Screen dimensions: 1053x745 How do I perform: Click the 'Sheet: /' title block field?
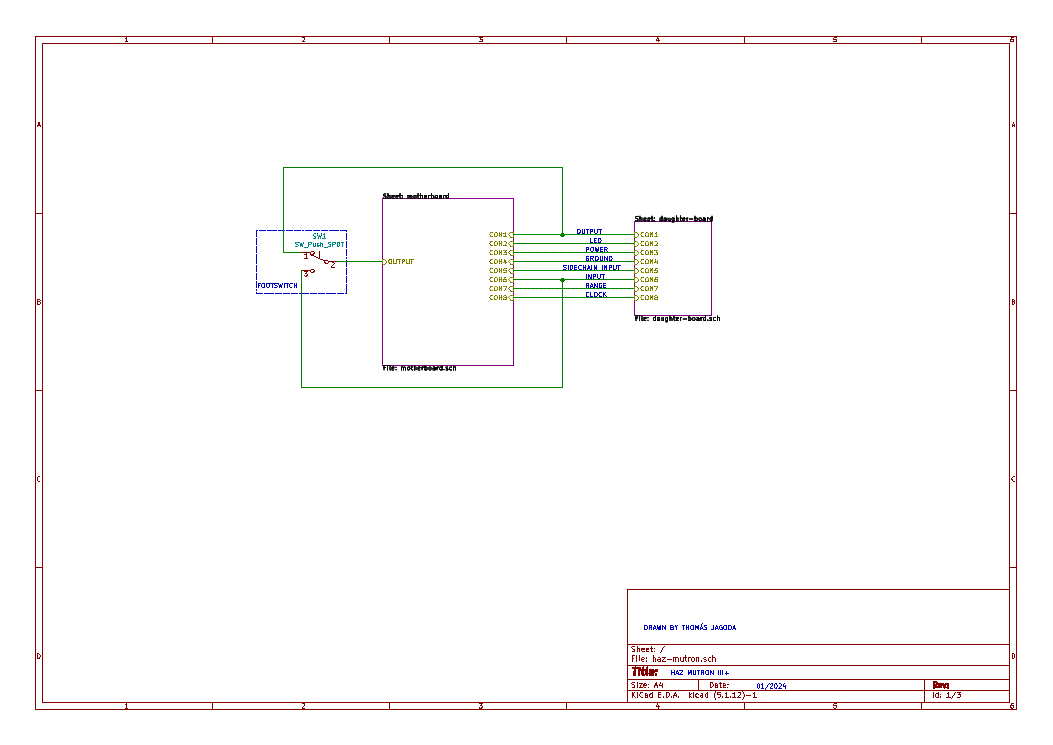648,650
